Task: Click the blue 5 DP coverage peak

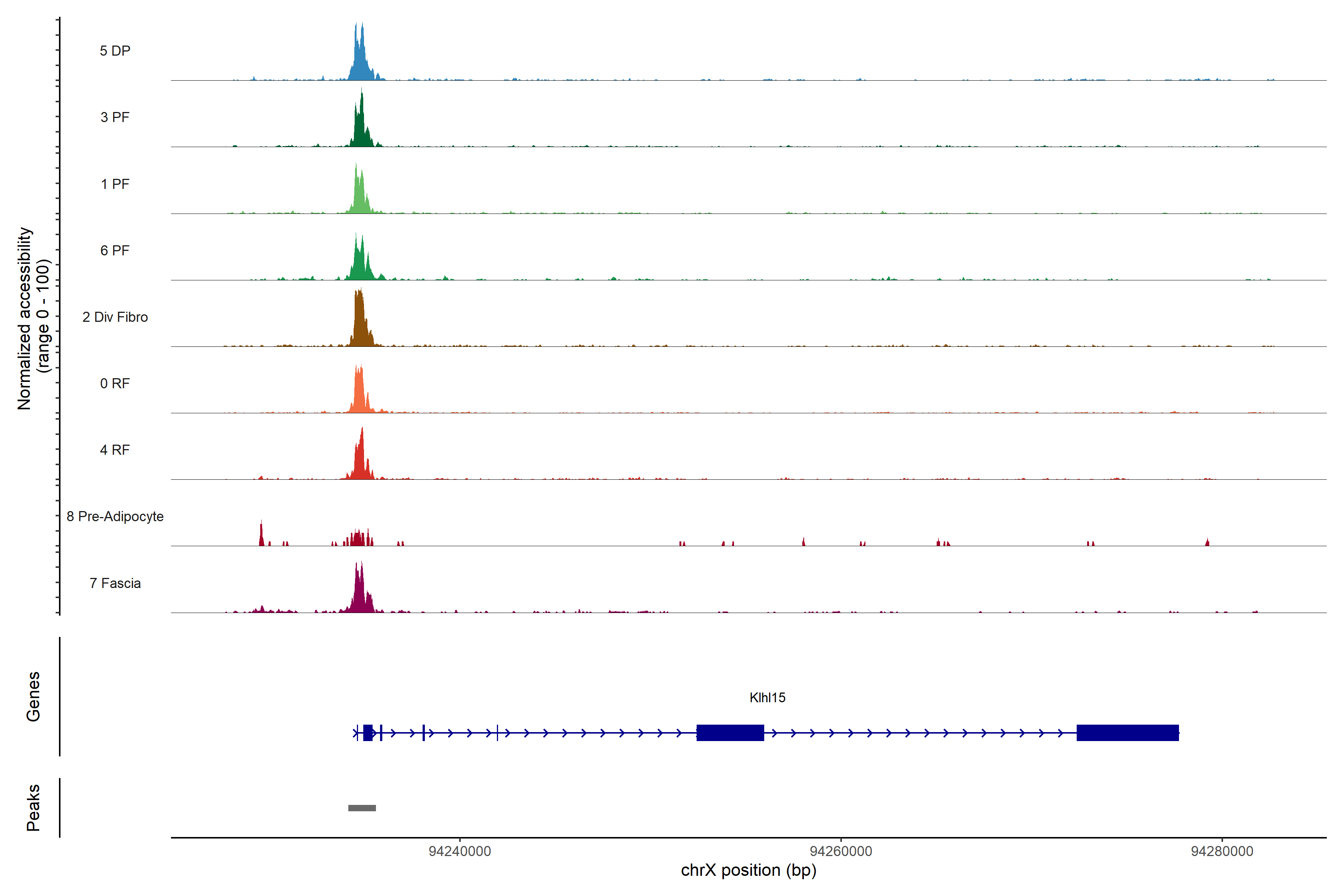Action: (x=360, y=63)
